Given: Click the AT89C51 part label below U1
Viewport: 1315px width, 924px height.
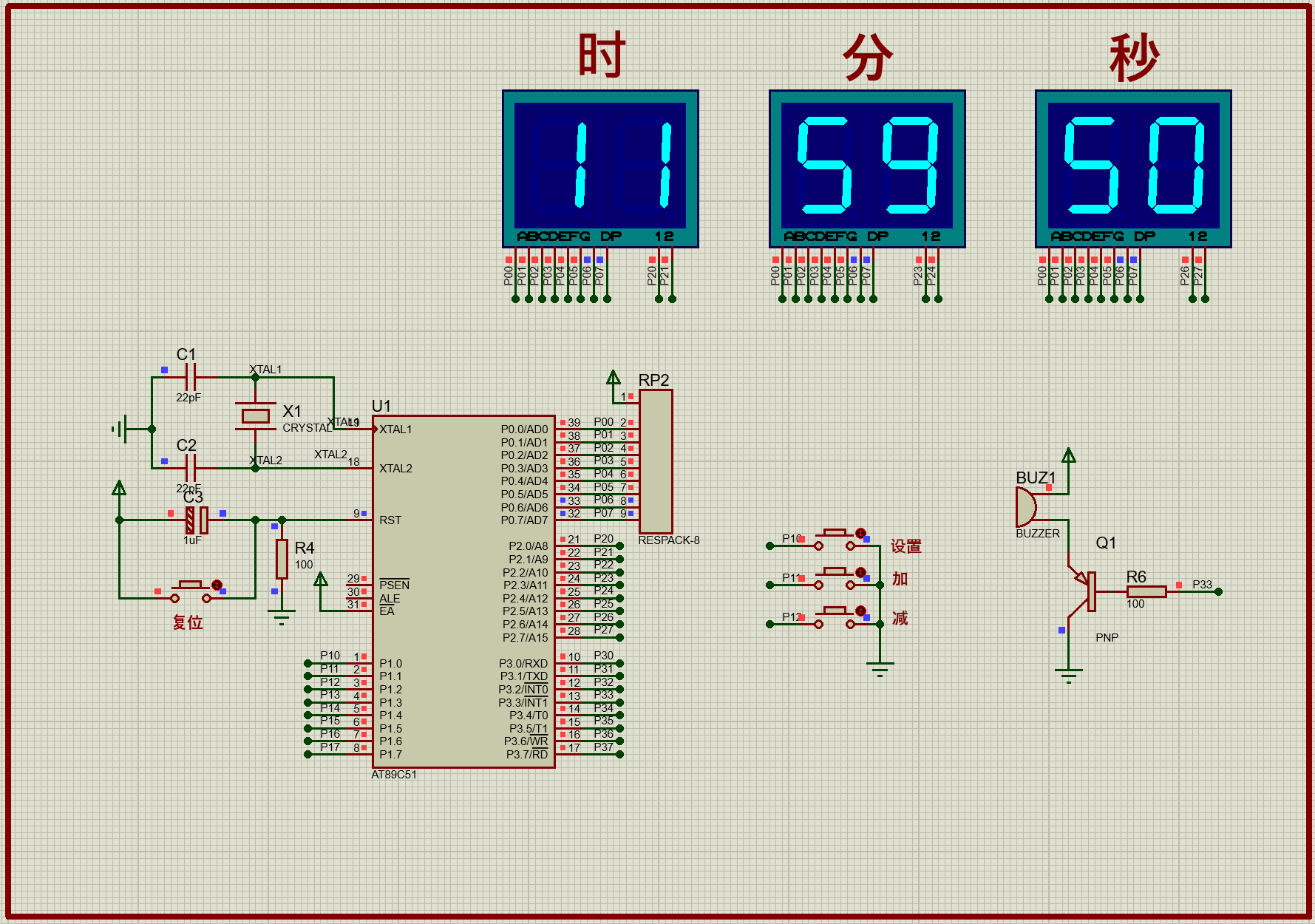Looking at the screenshot, I should tap(394, 775).
